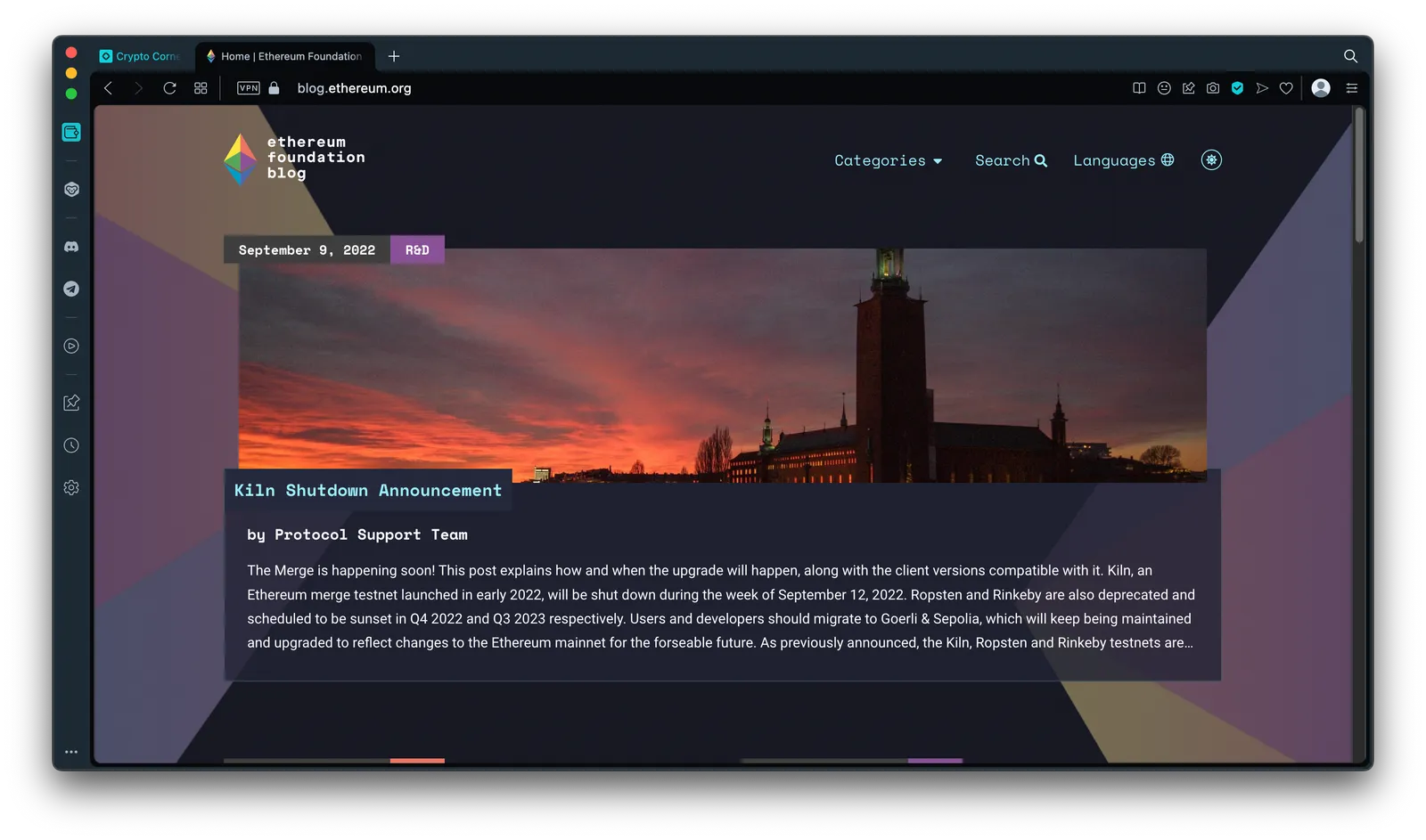Open the sidebar three-dot setup menu
This screenshot has height=840, width=1426.
pyautogui.click(x=71, y=752)
